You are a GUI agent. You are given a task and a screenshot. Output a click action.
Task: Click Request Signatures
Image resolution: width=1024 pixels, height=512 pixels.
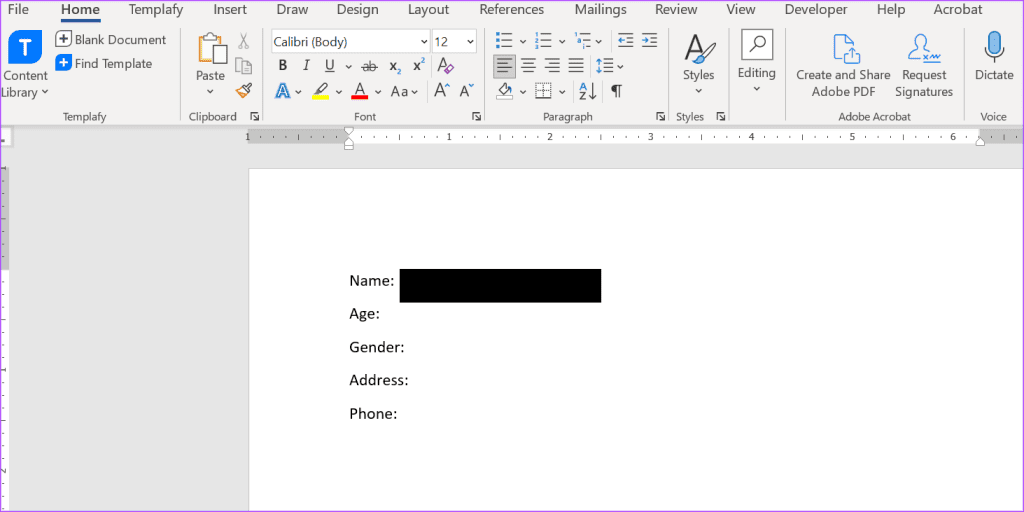coord(924,66)
